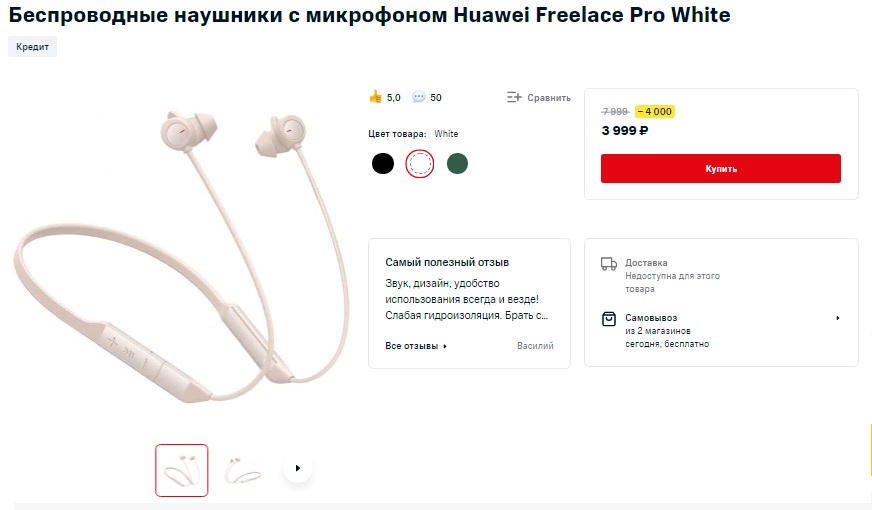Click the Кредит tag
This screenshot has width=872, height=510.
pos(32,47)
